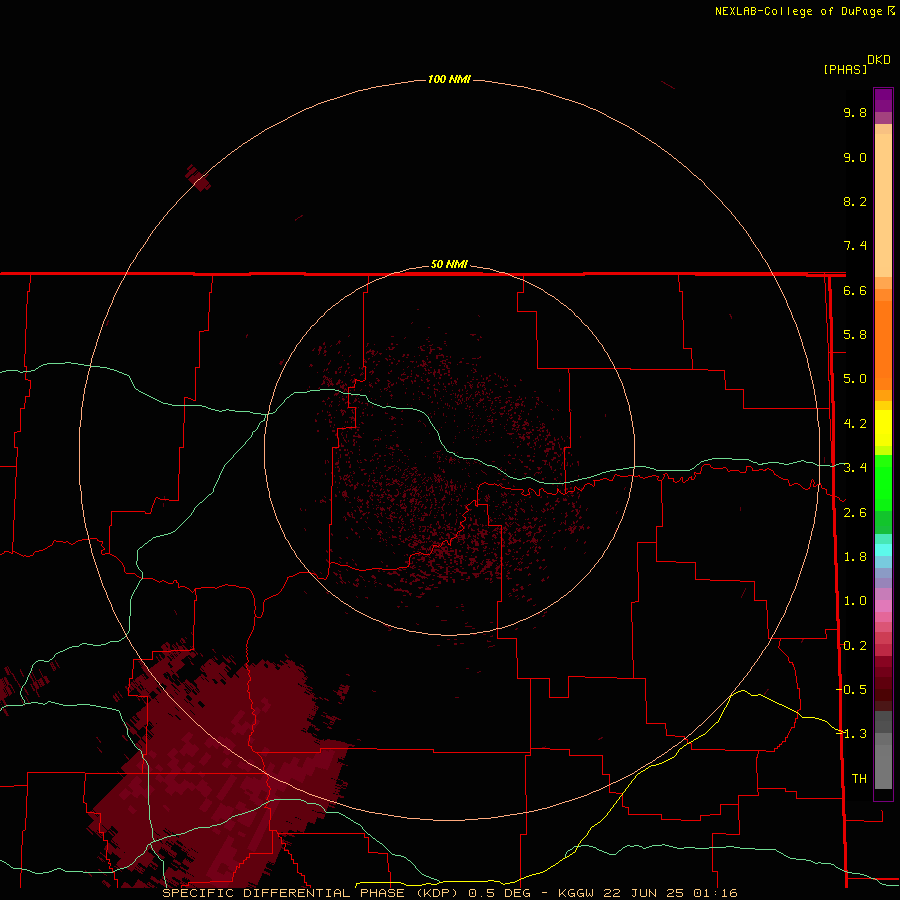
Task: Click the 9.0 color scale value
Action: pyautogui.click(x=855, y=157)
